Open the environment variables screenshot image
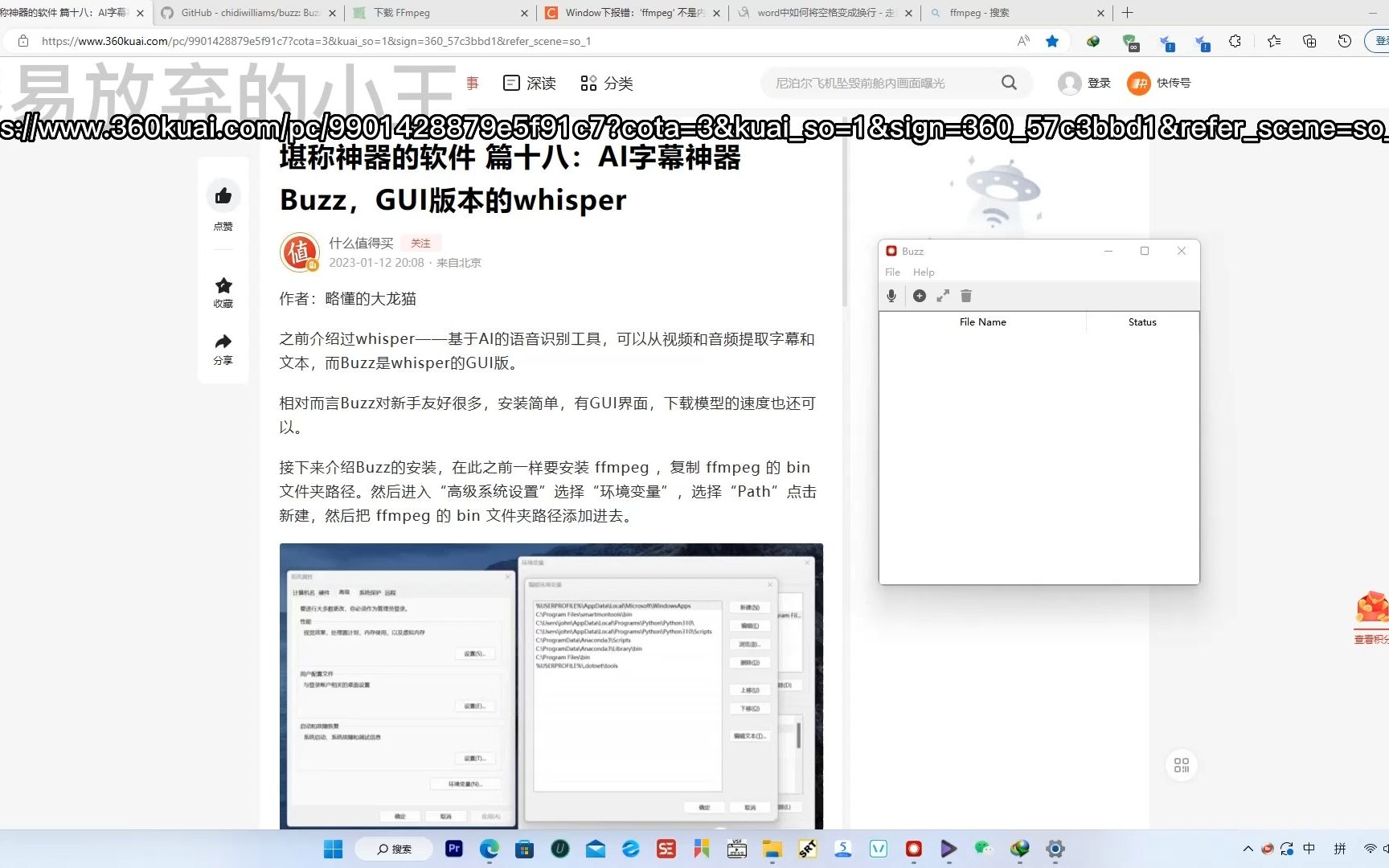Screen dimensions: 1389x868 (x=551, y=686)
